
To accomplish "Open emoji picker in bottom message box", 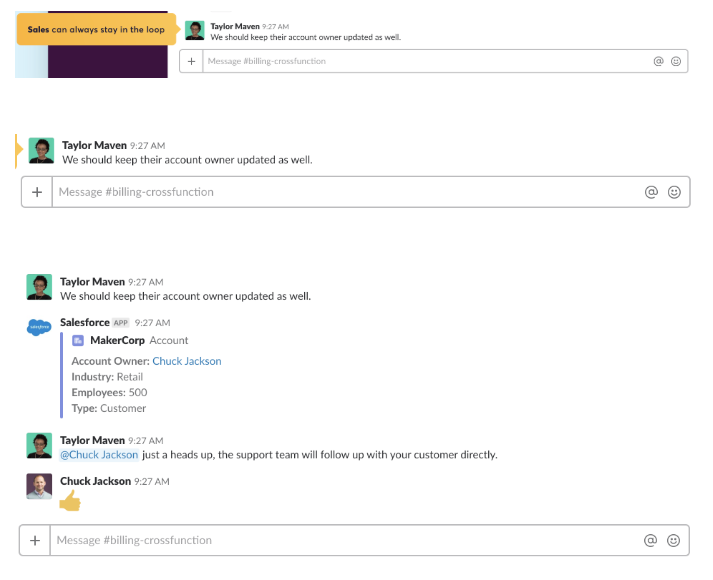I will (673, 540).
